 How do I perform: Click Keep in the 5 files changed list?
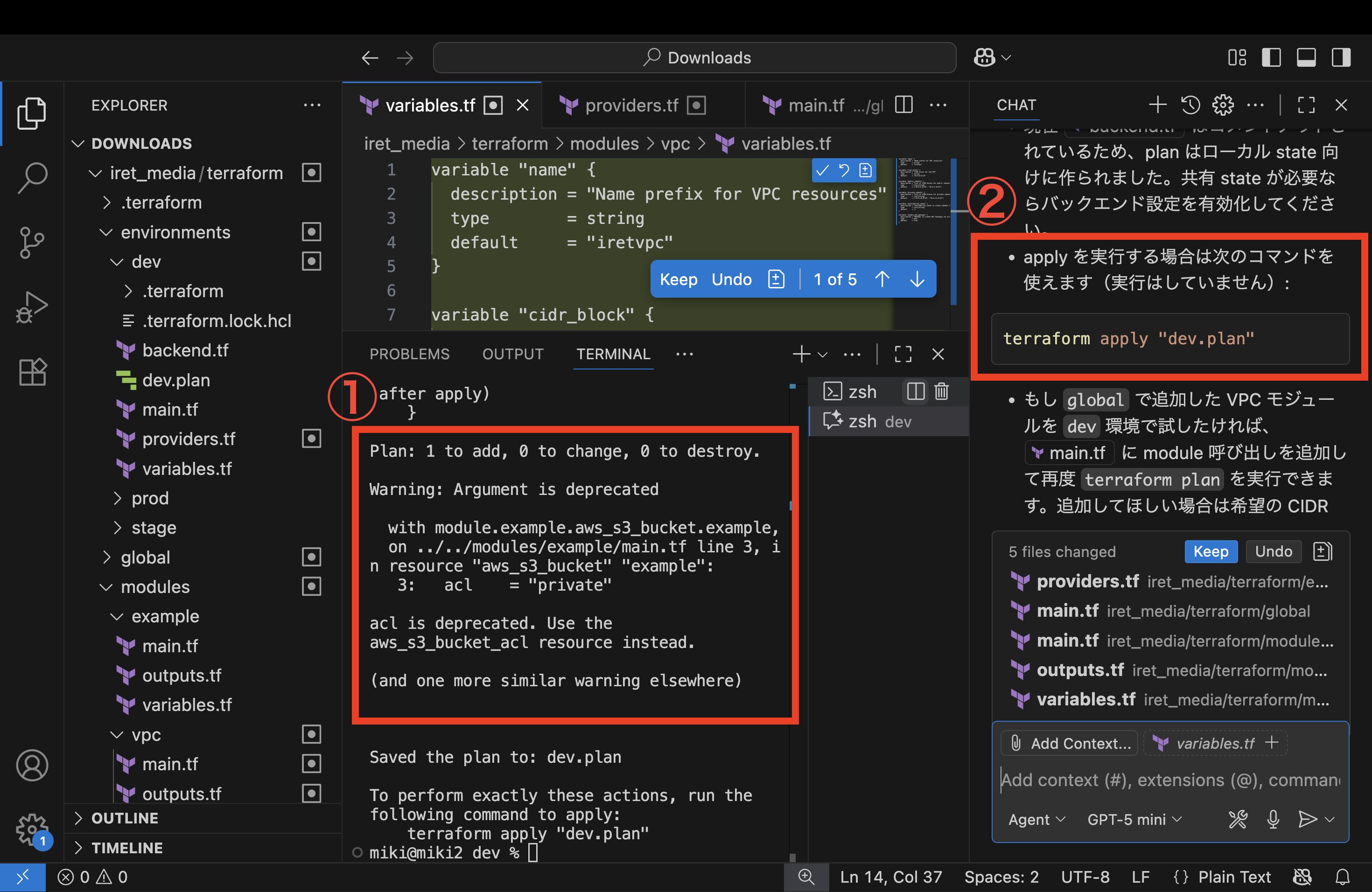pyautogui.click(x=1210, y=551)
